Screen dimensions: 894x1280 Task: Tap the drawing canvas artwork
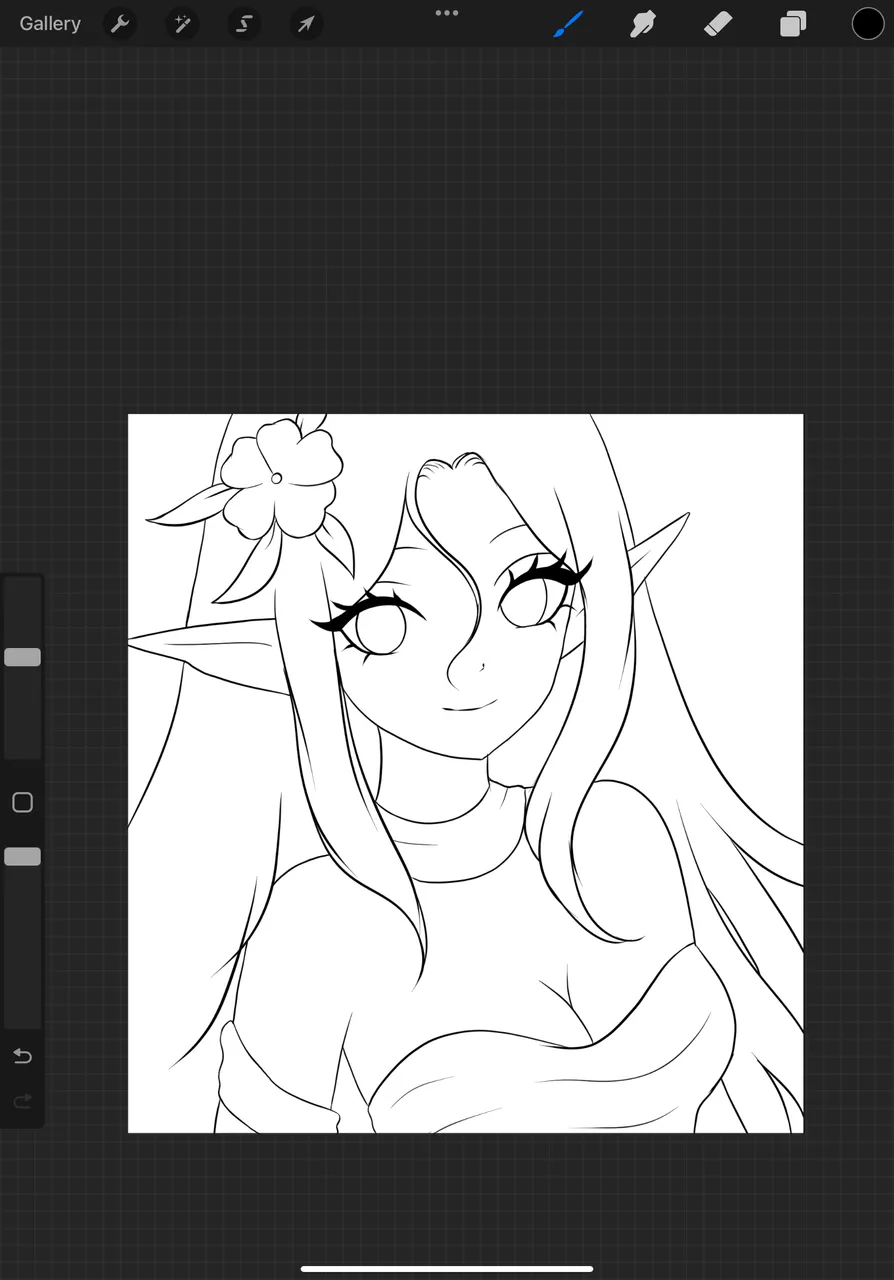466,773
